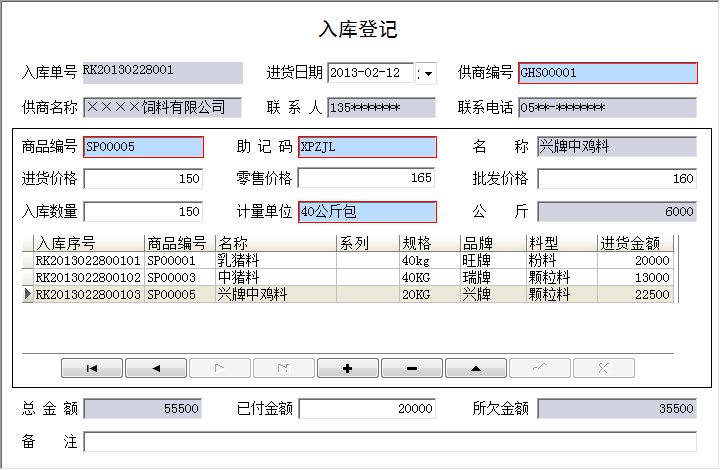Insert new row with plus button
Image resolution: width=720 pixels, height=470 pixels.
coord(347,368)
